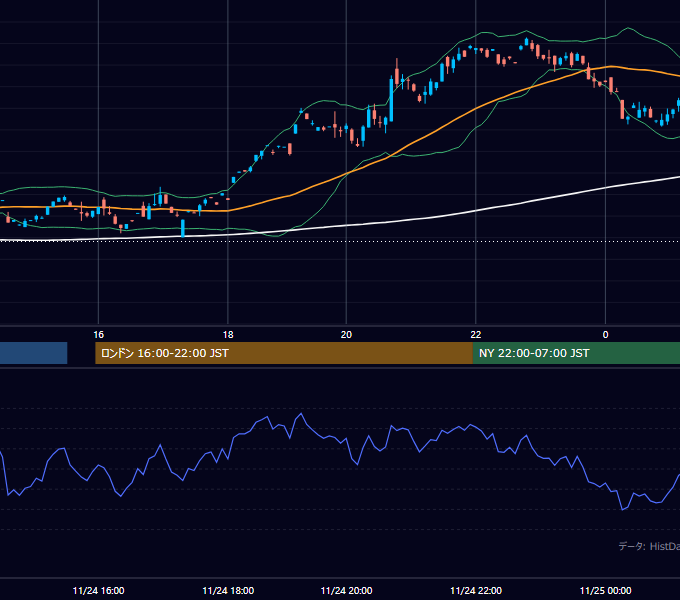Click the 11/24 22:00 date label
This screenshot has height=600, width=680.
click(476, 590)
